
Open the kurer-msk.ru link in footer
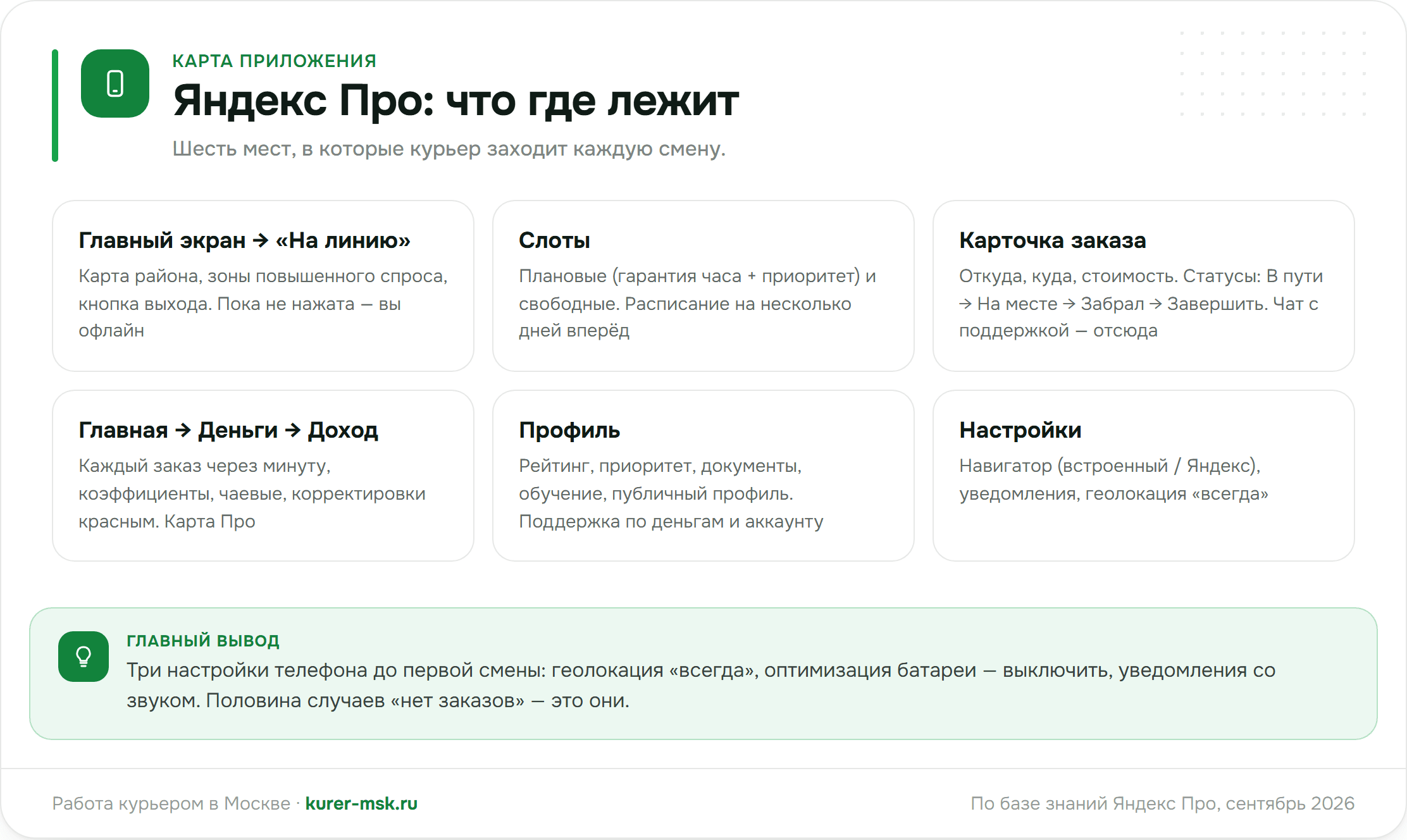click(361, 803)
